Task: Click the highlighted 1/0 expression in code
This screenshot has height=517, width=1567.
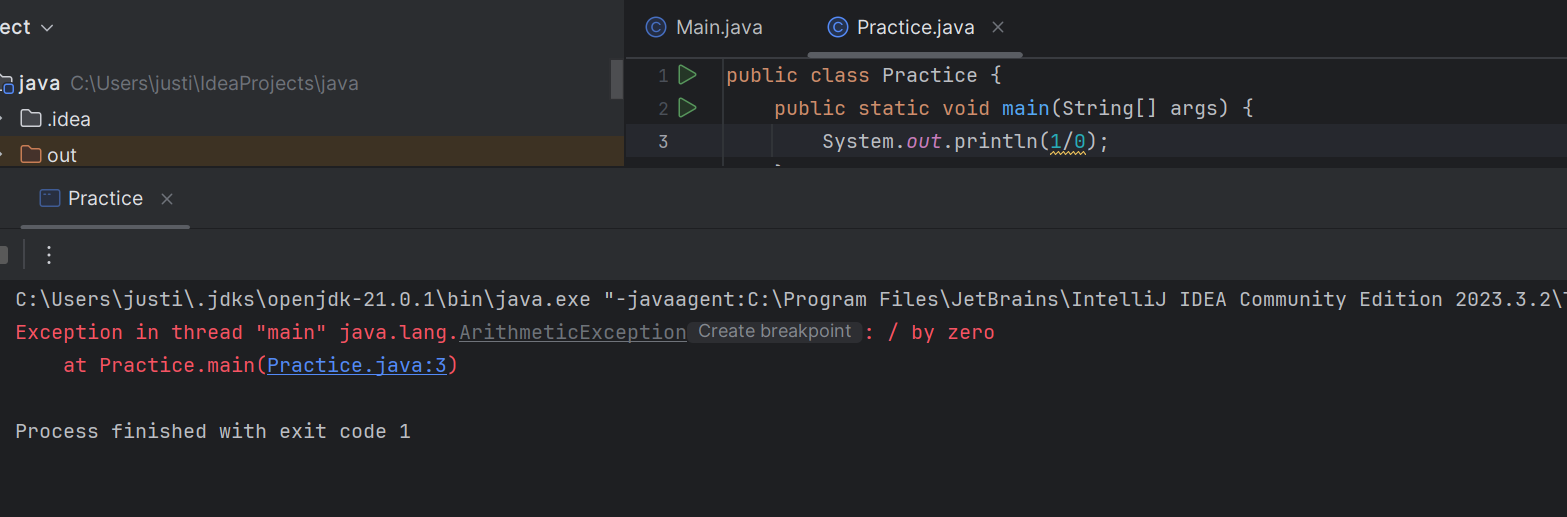Action: [1067, 142]
